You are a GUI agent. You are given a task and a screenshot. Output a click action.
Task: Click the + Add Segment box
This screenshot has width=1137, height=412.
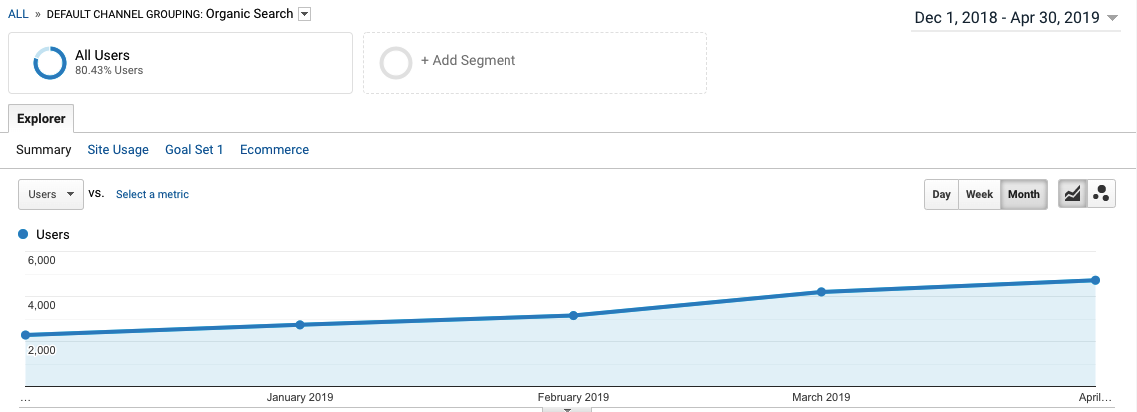point(535,63)
